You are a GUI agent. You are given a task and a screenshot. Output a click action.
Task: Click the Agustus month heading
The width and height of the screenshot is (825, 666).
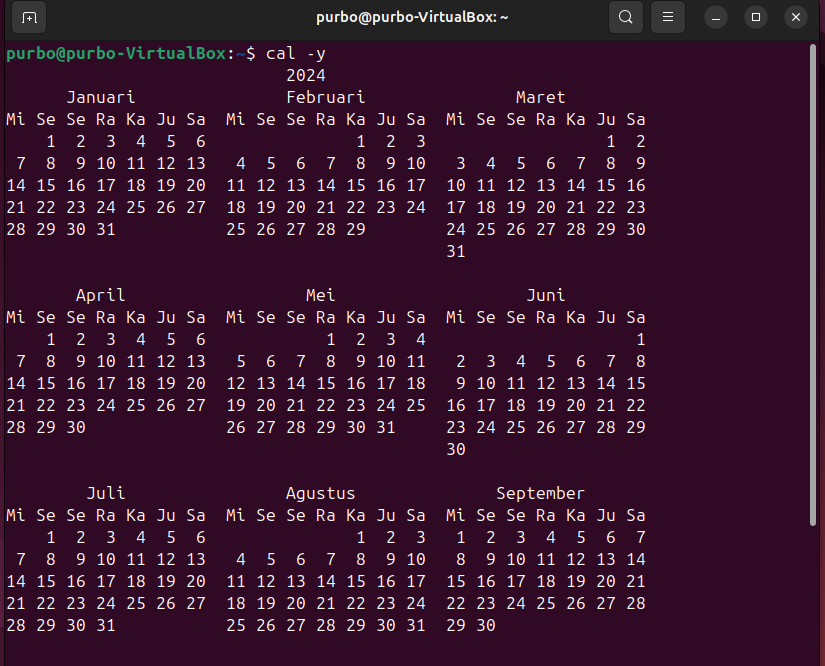coord(320,493)
